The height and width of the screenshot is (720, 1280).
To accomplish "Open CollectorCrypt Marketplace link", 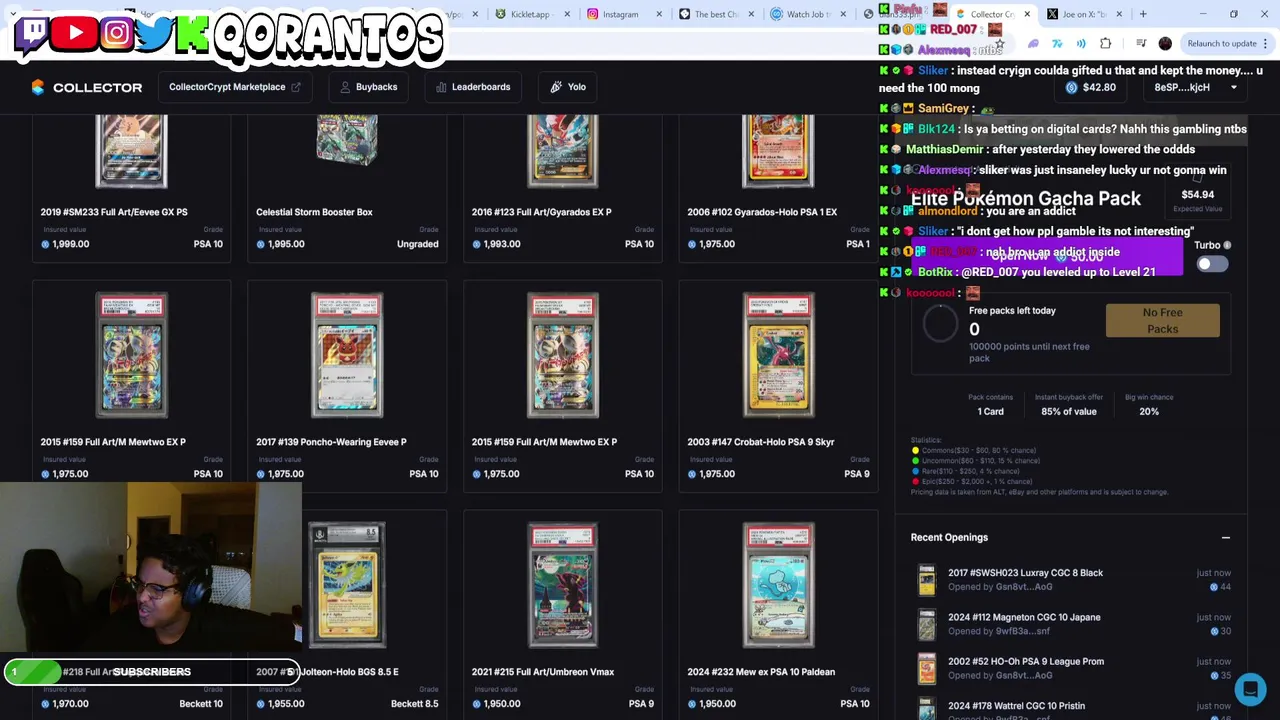I will 235,87.
